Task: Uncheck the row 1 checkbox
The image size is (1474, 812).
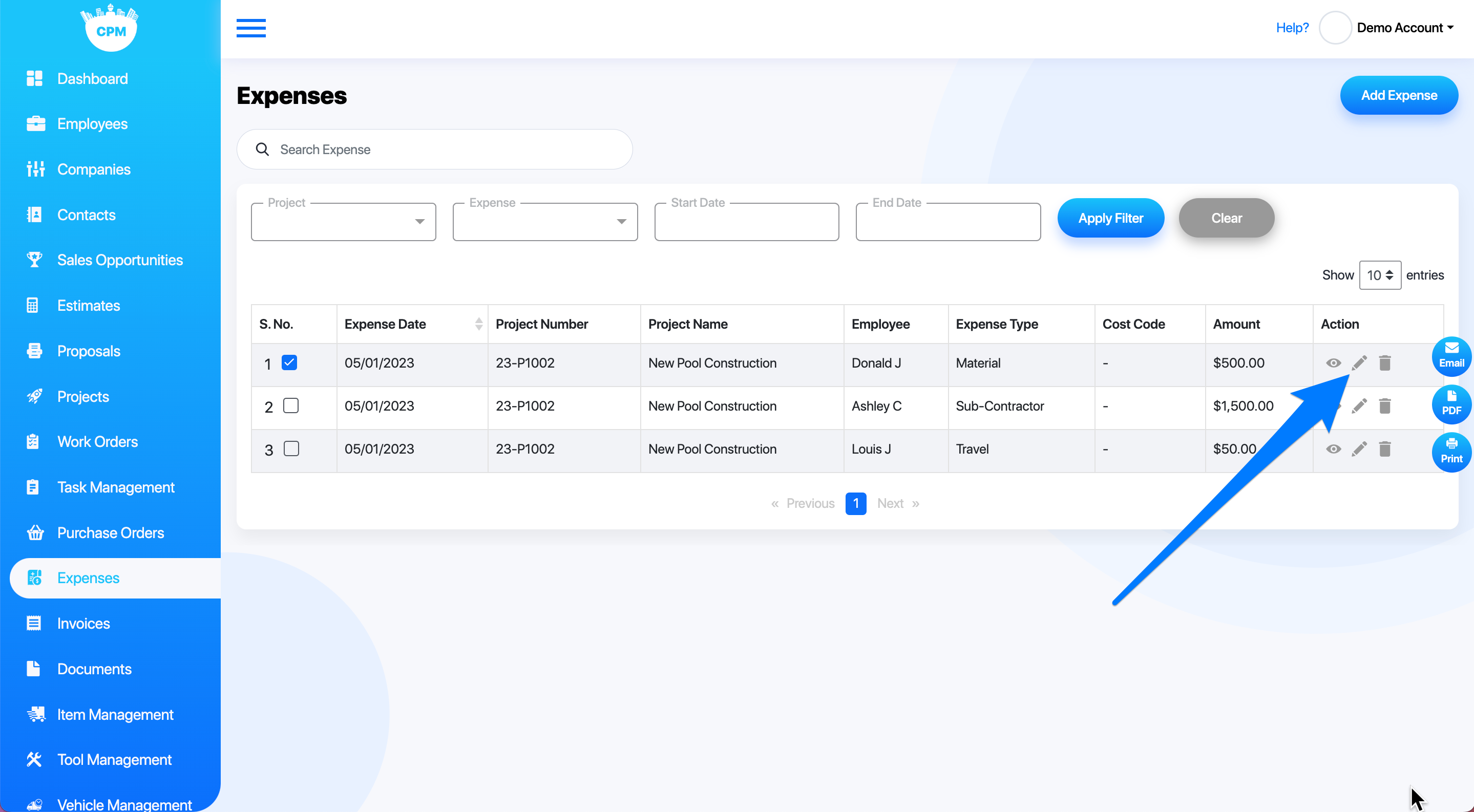Action: 289,362
